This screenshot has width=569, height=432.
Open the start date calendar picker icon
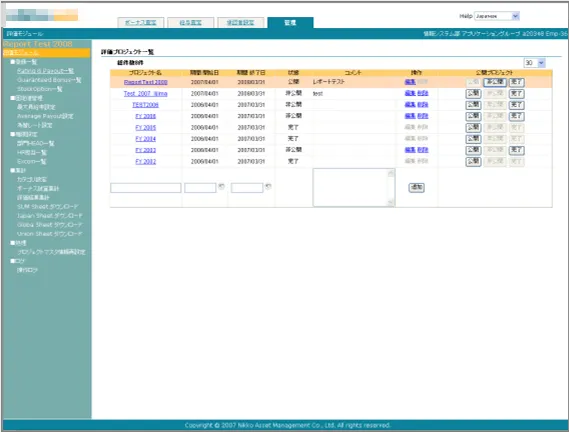pos(221,187)
